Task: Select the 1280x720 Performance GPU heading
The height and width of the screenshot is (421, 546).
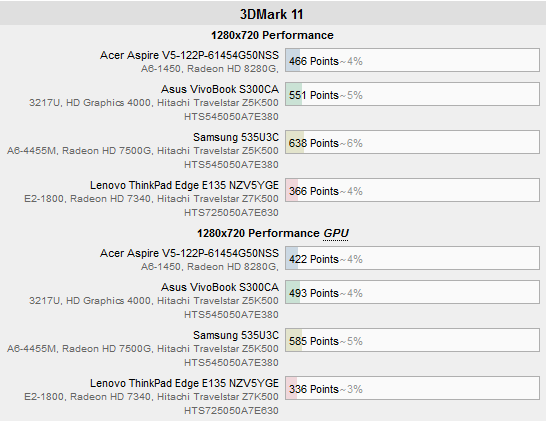Action: (273, 233)
